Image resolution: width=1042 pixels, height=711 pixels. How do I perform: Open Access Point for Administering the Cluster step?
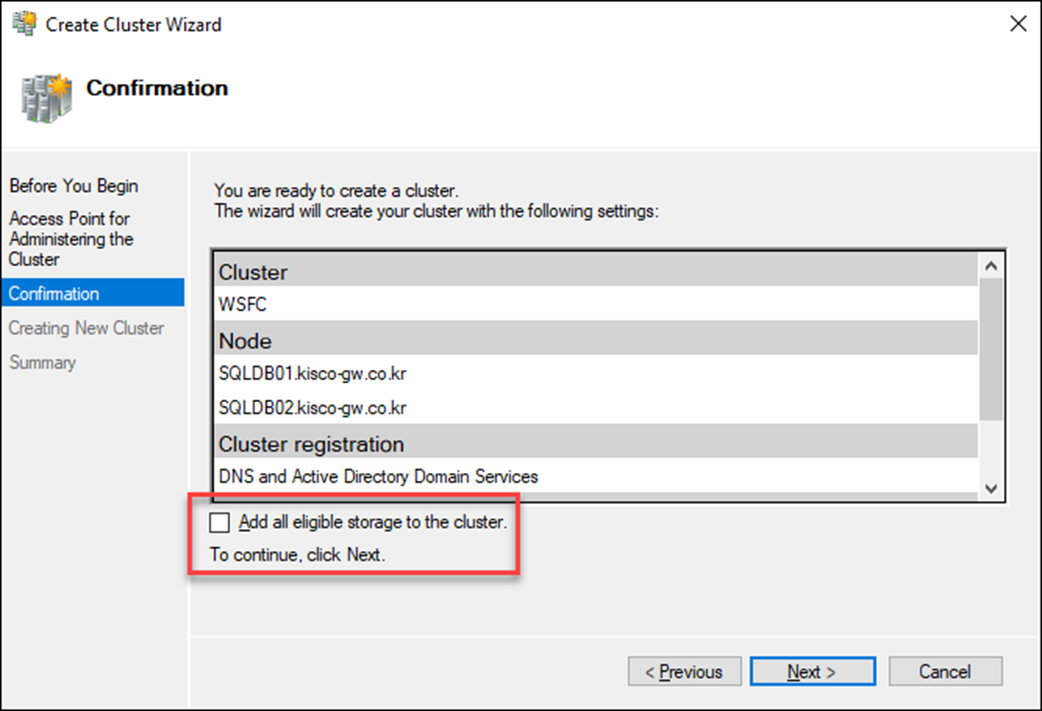click(x=71, y=239)
